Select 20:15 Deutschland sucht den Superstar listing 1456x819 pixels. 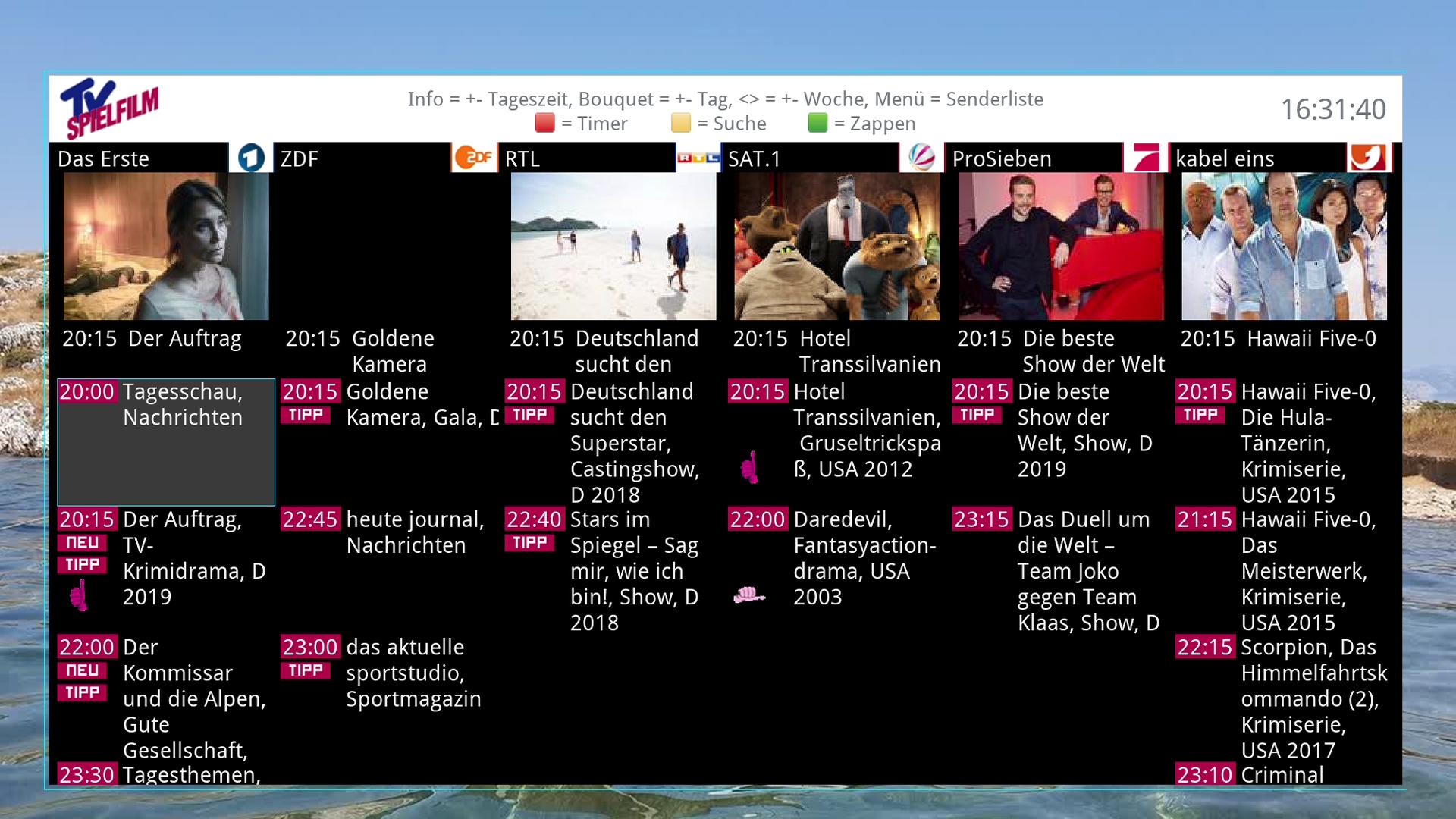point(613,443)
